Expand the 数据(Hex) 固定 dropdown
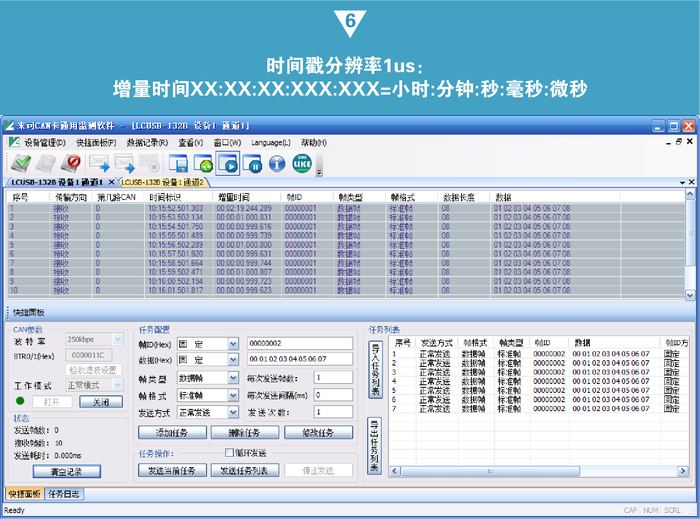700x519 pixels. click(x=233, y=360)
